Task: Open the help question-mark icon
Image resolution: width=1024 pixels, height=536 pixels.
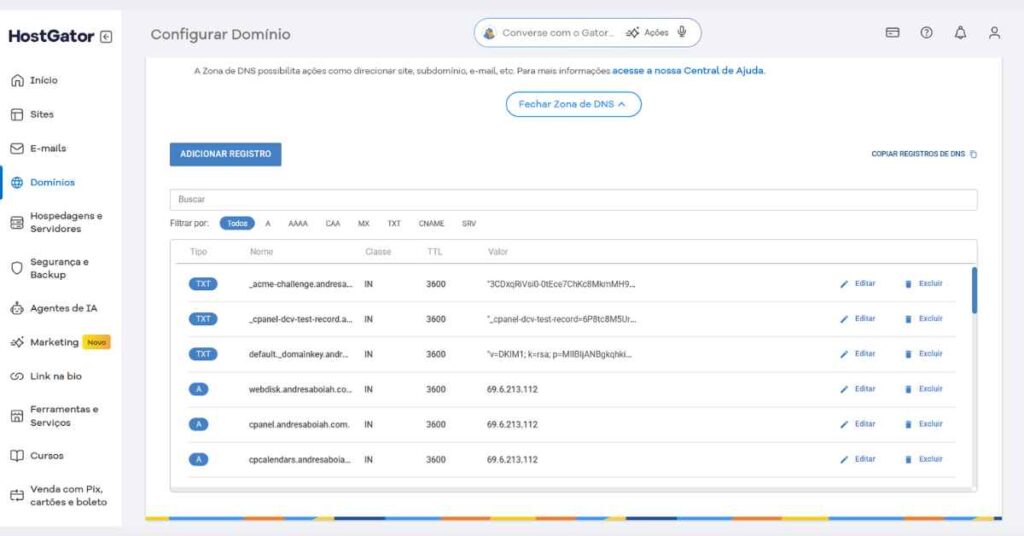Action: pyautogui.click(x=926, y=33)
